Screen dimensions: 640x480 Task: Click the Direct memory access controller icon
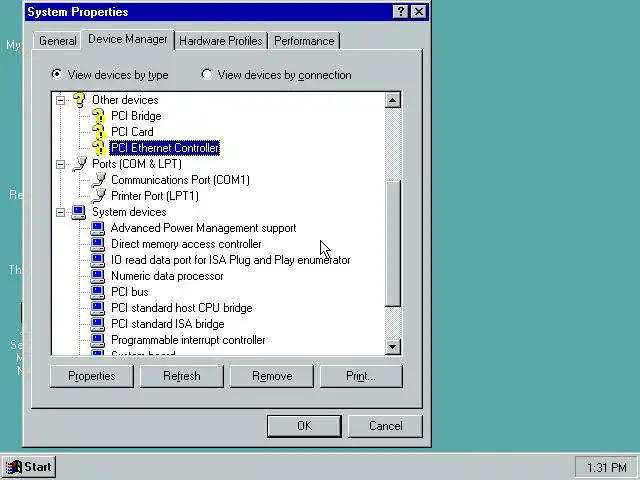point(98,244)
